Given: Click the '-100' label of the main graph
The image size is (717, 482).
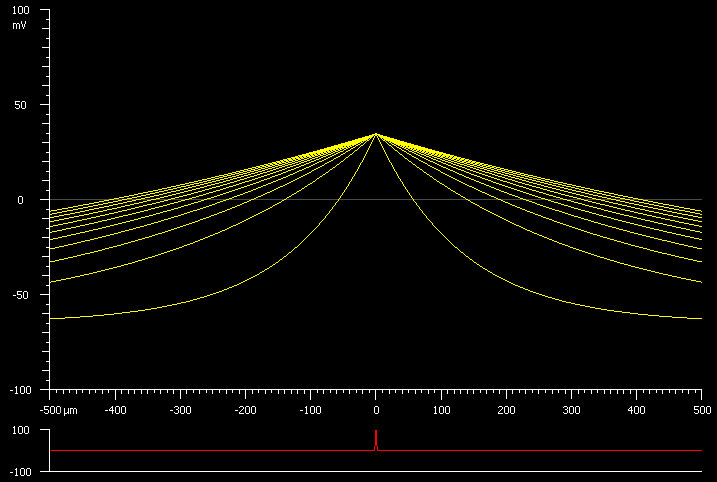Looking at the screenshot, I should pyautogui.click(x=21, y=391).
